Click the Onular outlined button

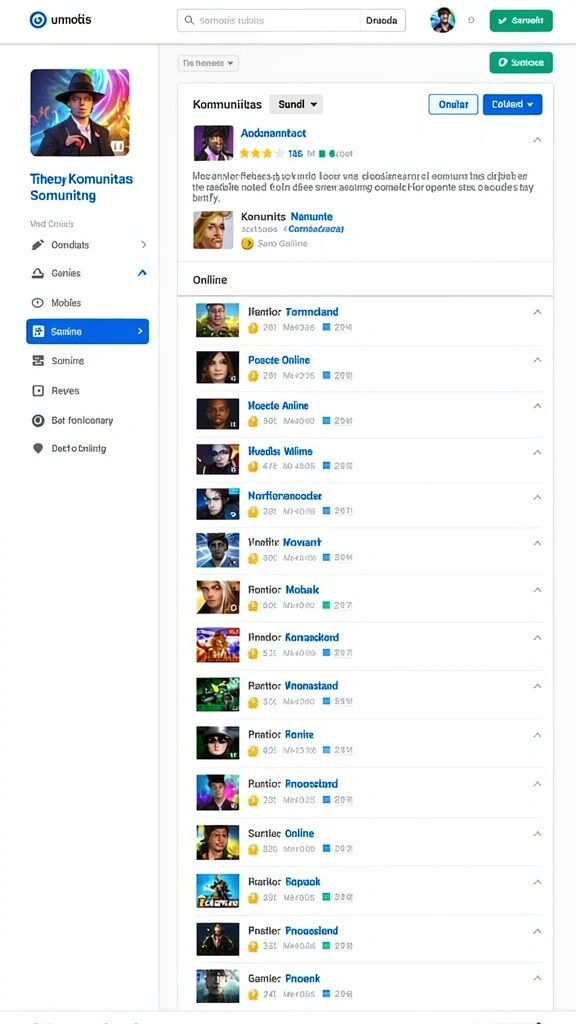453,104
